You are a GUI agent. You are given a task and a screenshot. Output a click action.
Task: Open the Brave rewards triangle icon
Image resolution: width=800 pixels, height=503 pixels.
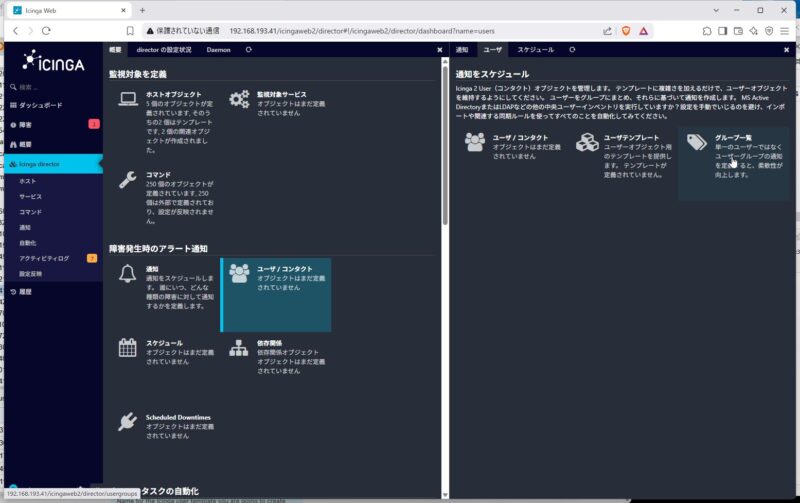[x=643, y=31]
